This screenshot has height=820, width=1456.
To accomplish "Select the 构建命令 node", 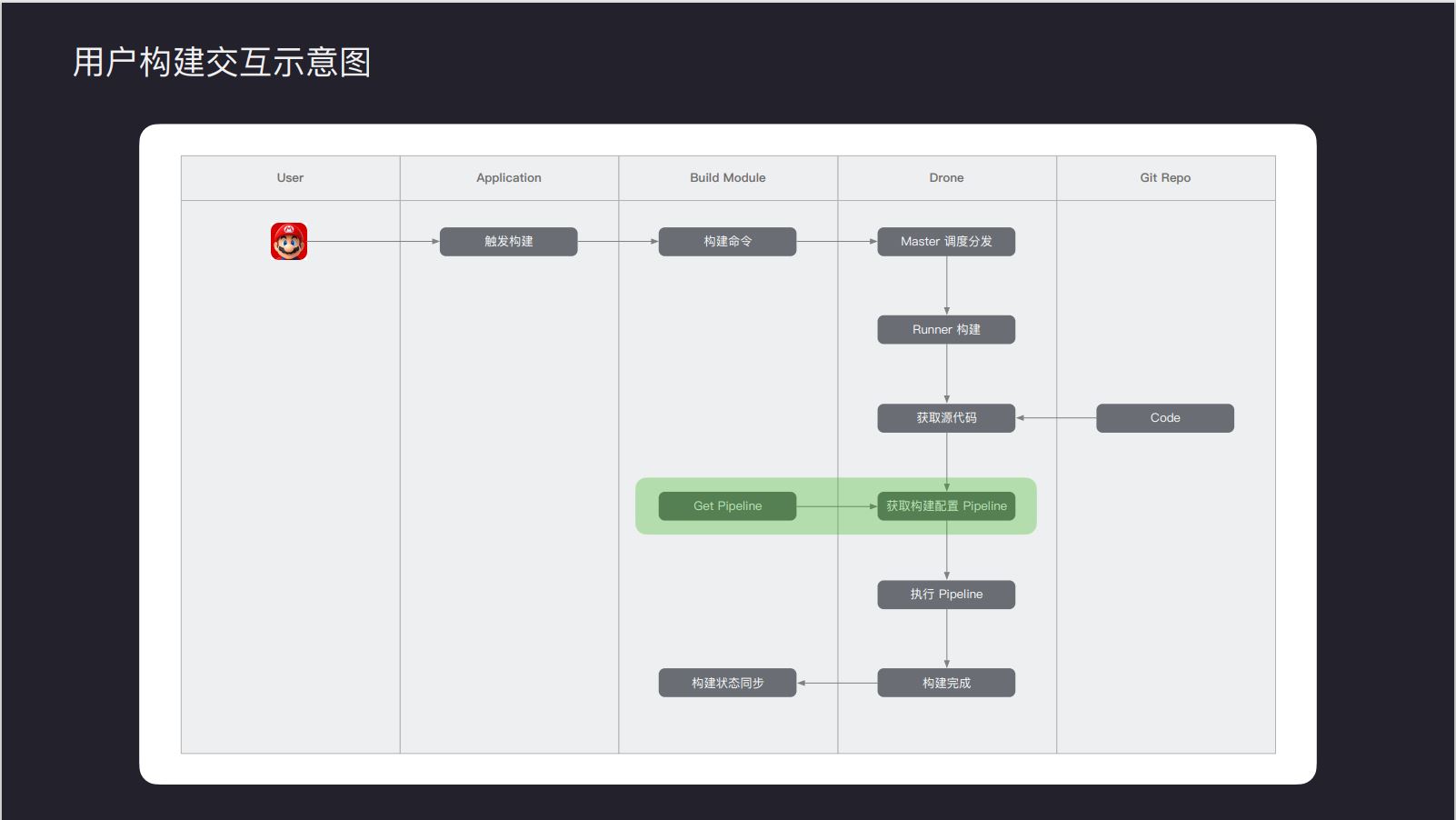I will 727,242.
